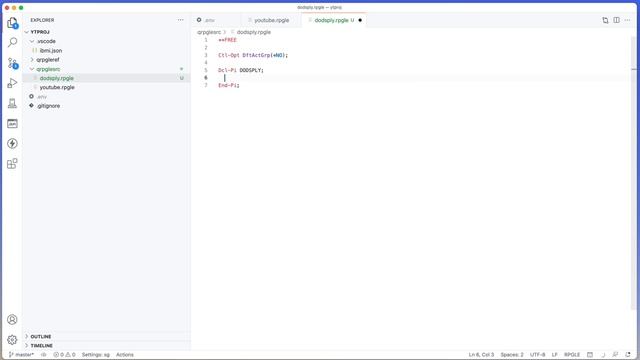
Task: Open the Manage gear menu
Action: coord(12,340)
